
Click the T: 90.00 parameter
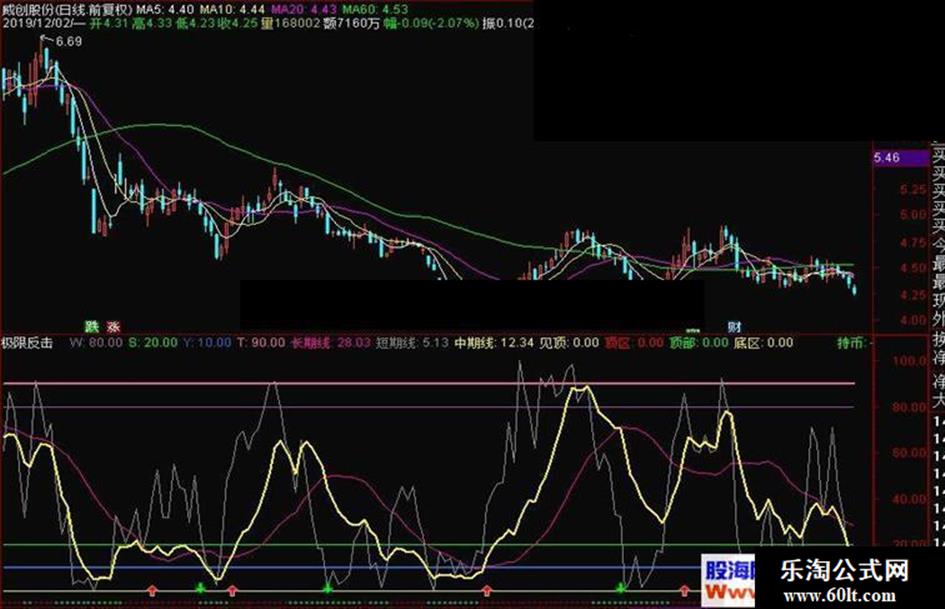point(261,343)
